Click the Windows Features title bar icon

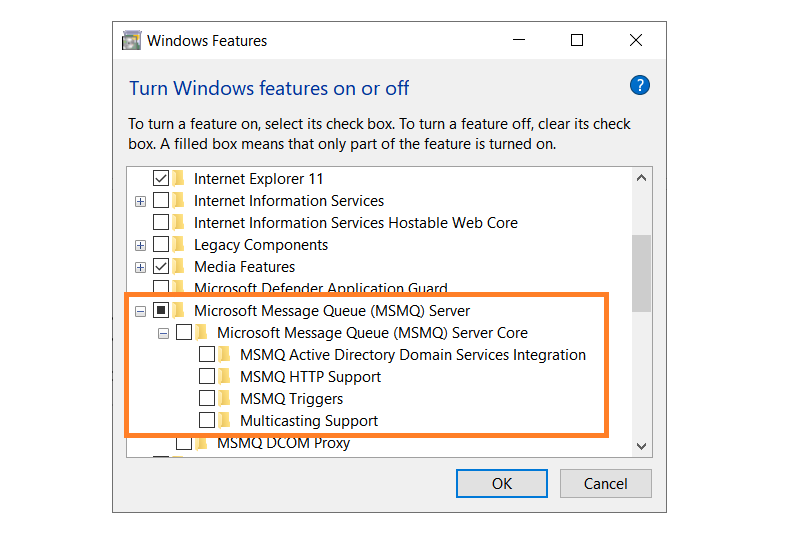[x=131, y=41]
